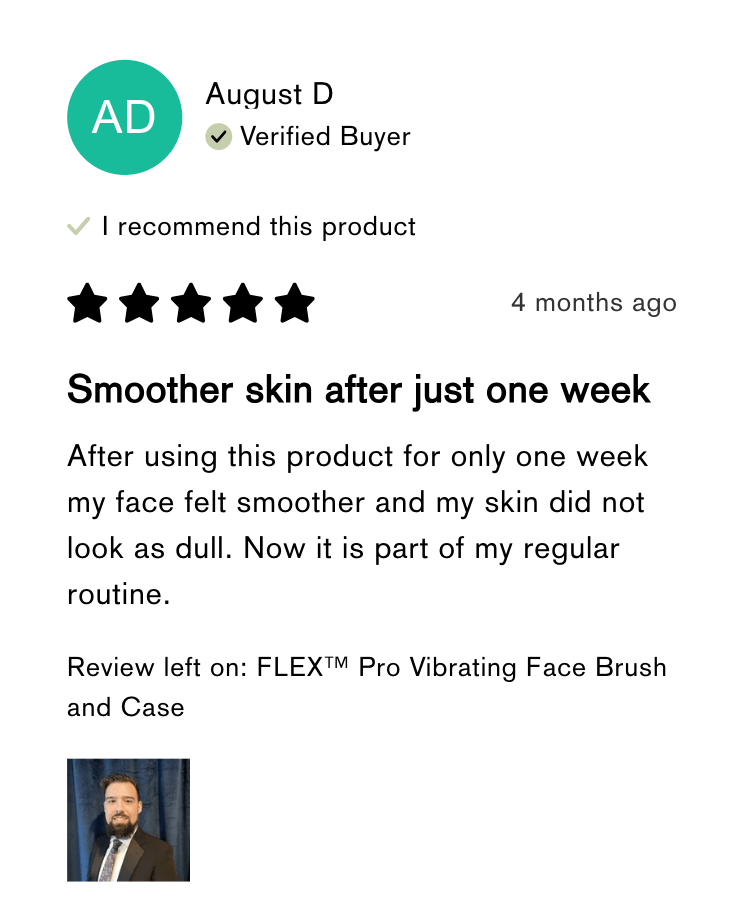Click the first rating star

pos(87,303)
